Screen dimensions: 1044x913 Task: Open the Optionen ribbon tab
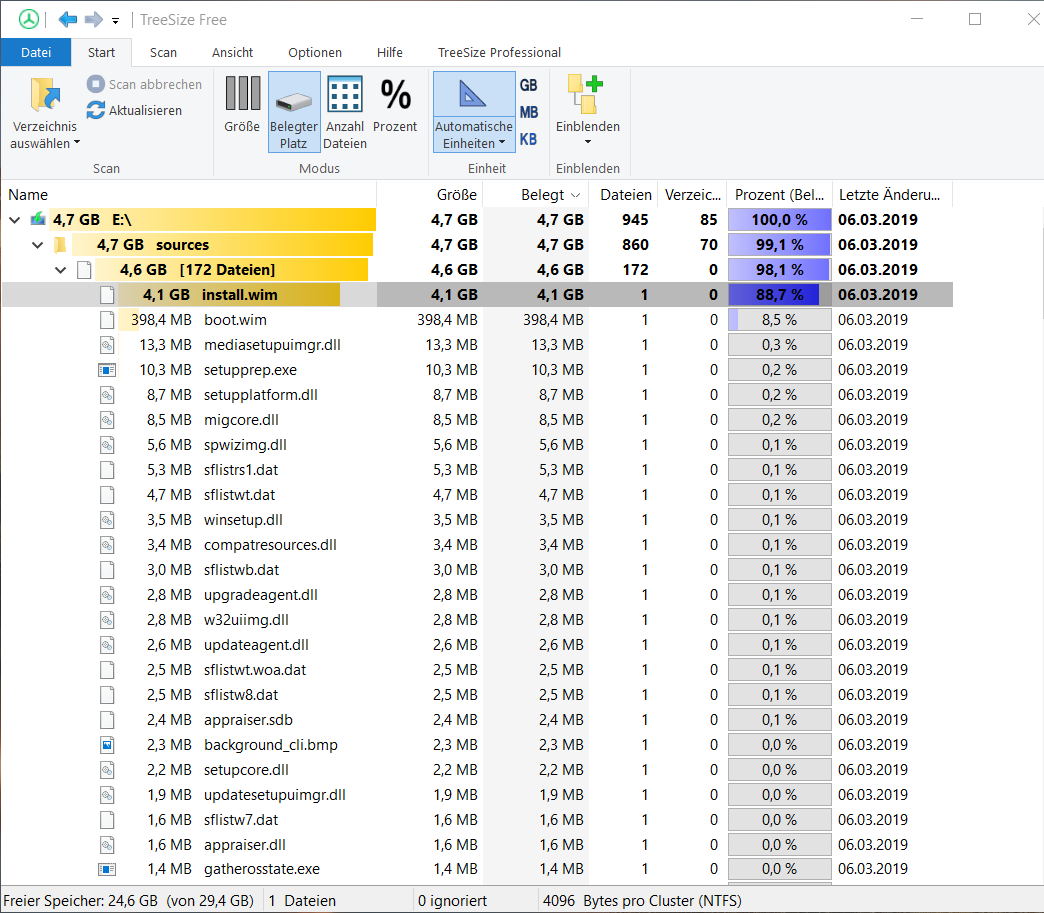pyautogui.click(x=315, y=52)
